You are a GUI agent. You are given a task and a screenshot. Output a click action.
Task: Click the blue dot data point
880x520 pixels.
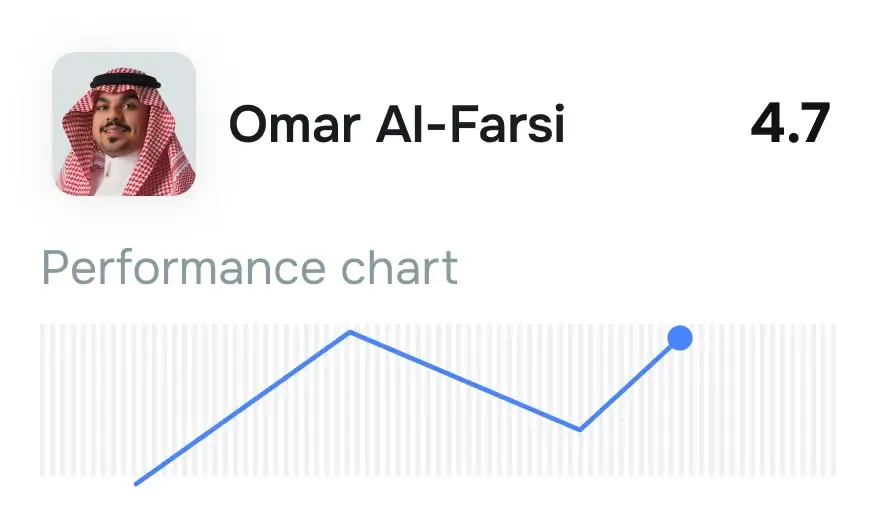(x=680, y=338)
